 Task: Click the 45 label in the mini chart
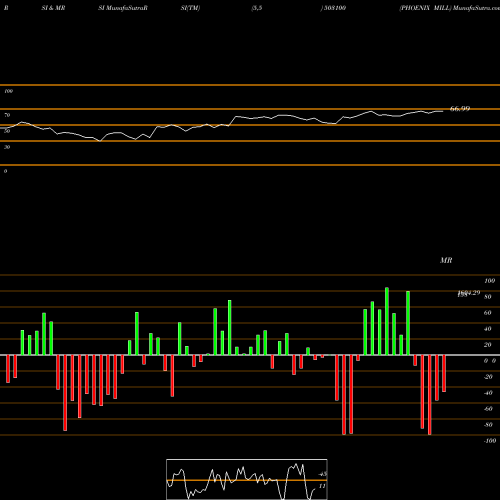click(x=323, y=474)
